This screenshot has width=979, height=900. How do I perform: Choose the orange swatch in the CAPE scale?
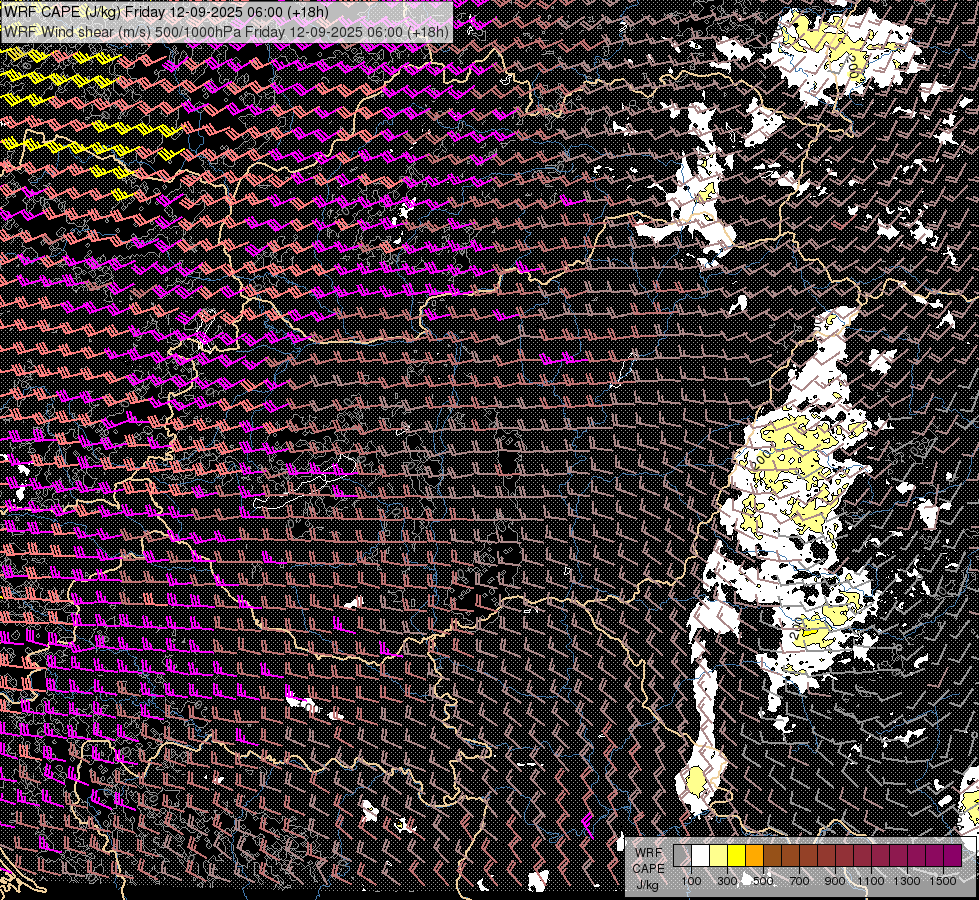[754, 855]
